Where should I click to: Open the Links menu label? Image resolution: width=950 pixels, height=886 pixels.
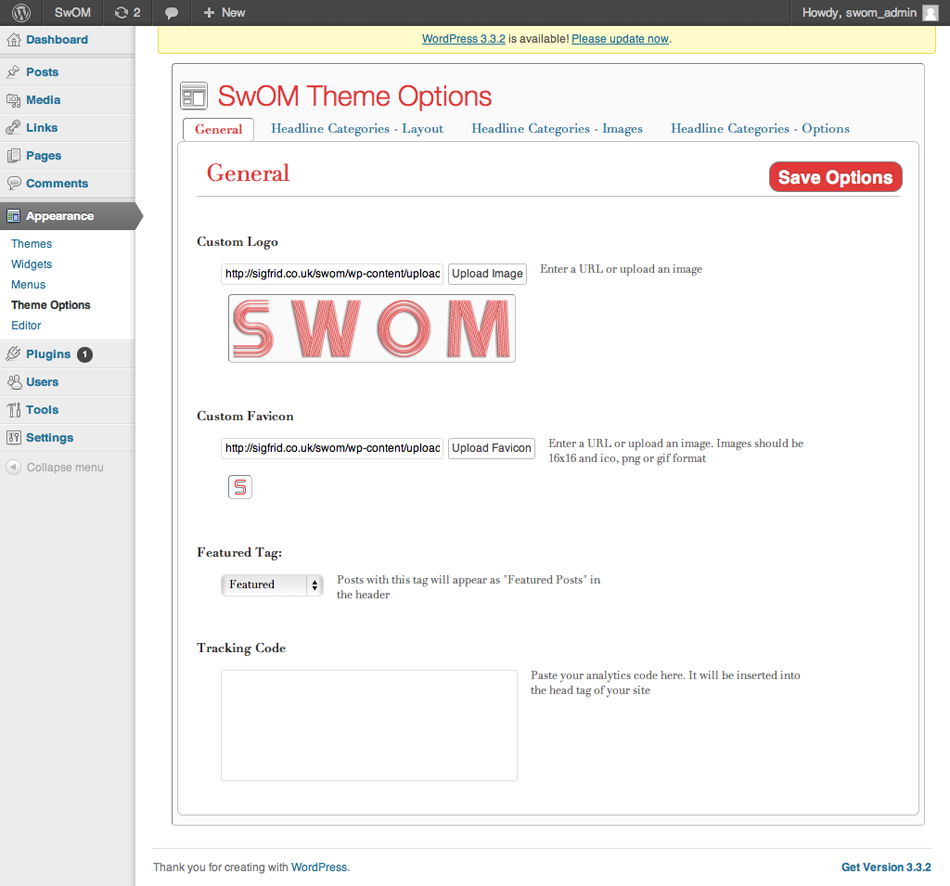[42, 128]
